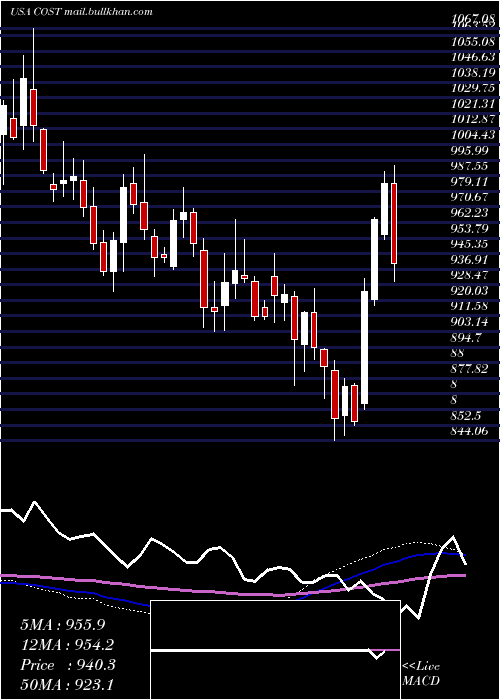Click the 903.14 price level label

coord(470,322)
